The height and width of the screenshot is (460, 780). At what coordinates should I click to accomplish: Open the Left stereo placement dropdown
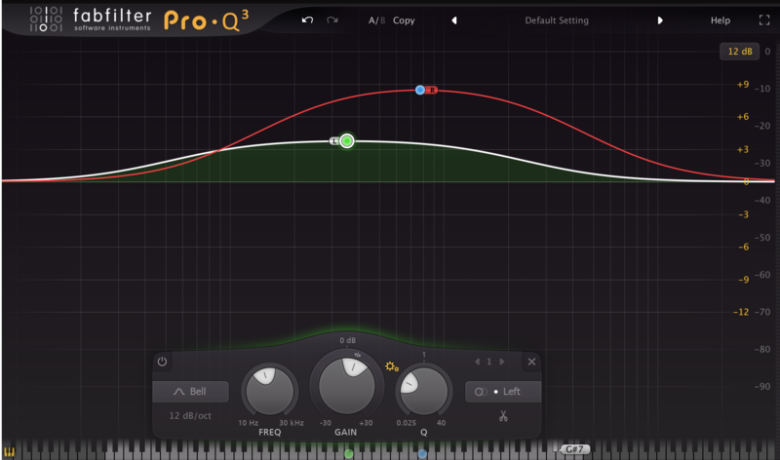tap(502, 391)
